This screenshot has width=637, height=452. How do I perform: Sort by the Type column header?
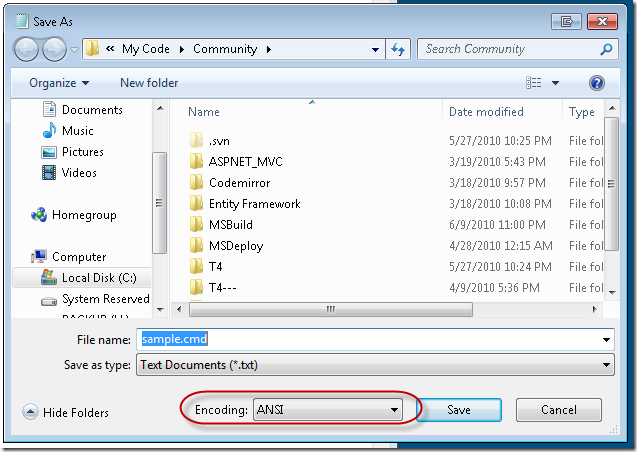coord(581,112)
